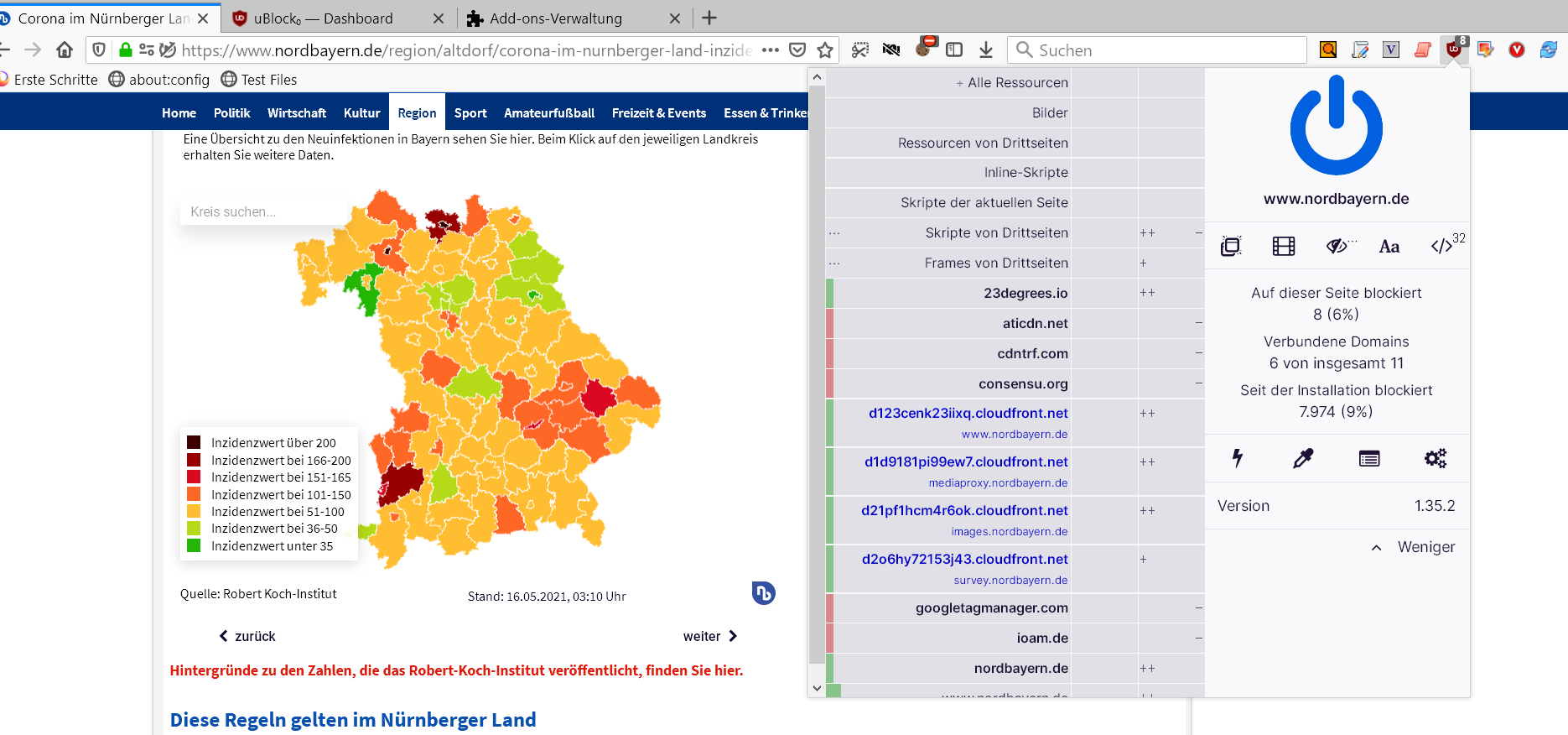Open the about:config bookmark
Screen dimensions: 1568x735
pyautogui.click(x=159, y=80)
